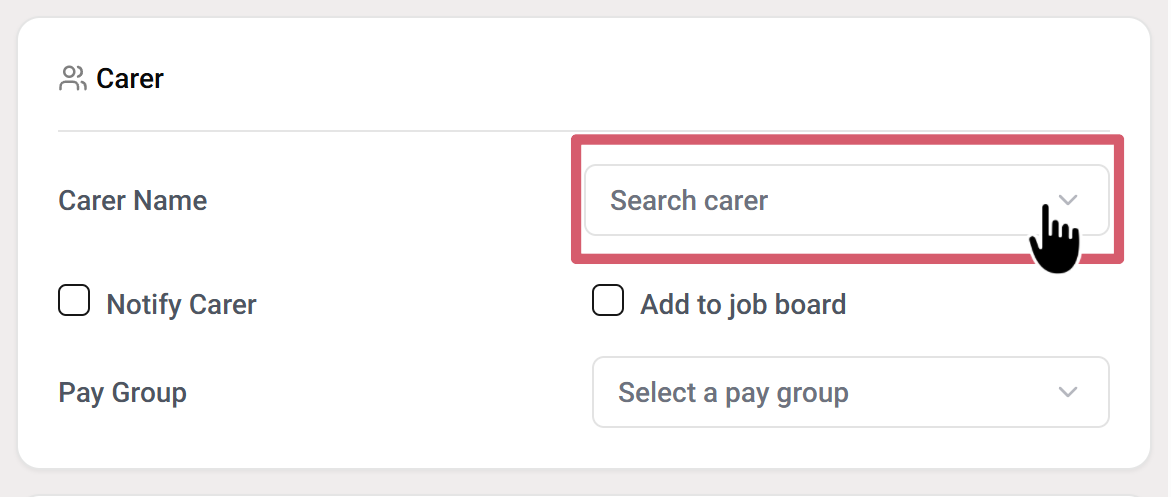The width and height of the screenshot is (1171, 497).
Task: Click the Notify Carer label text
Action: click(x=181, y=304)
